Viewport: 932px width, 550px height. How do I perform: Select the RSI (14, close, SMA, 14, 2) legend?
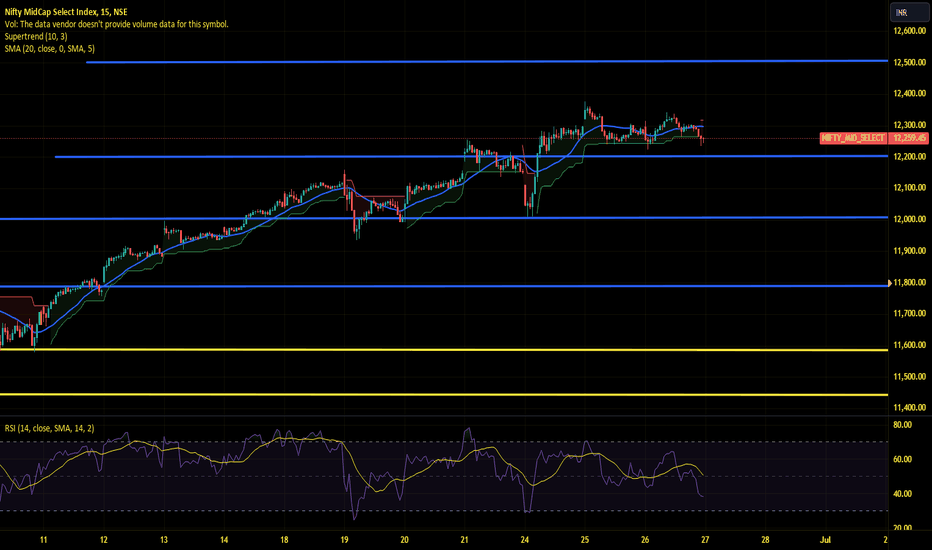click(x=49, y=428)
